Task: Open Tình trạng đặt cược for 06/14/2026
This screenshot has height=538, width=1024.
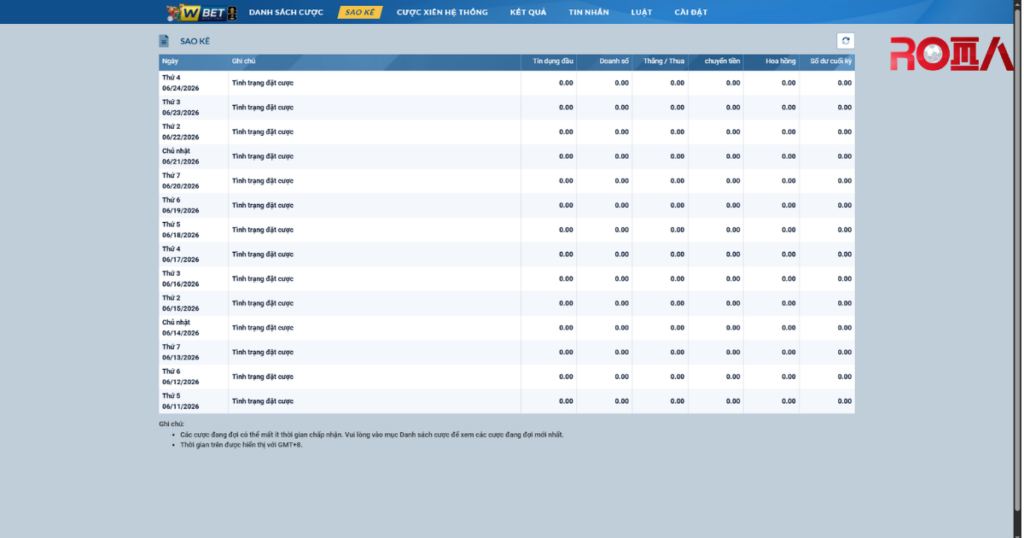Action: coord(263,328)
